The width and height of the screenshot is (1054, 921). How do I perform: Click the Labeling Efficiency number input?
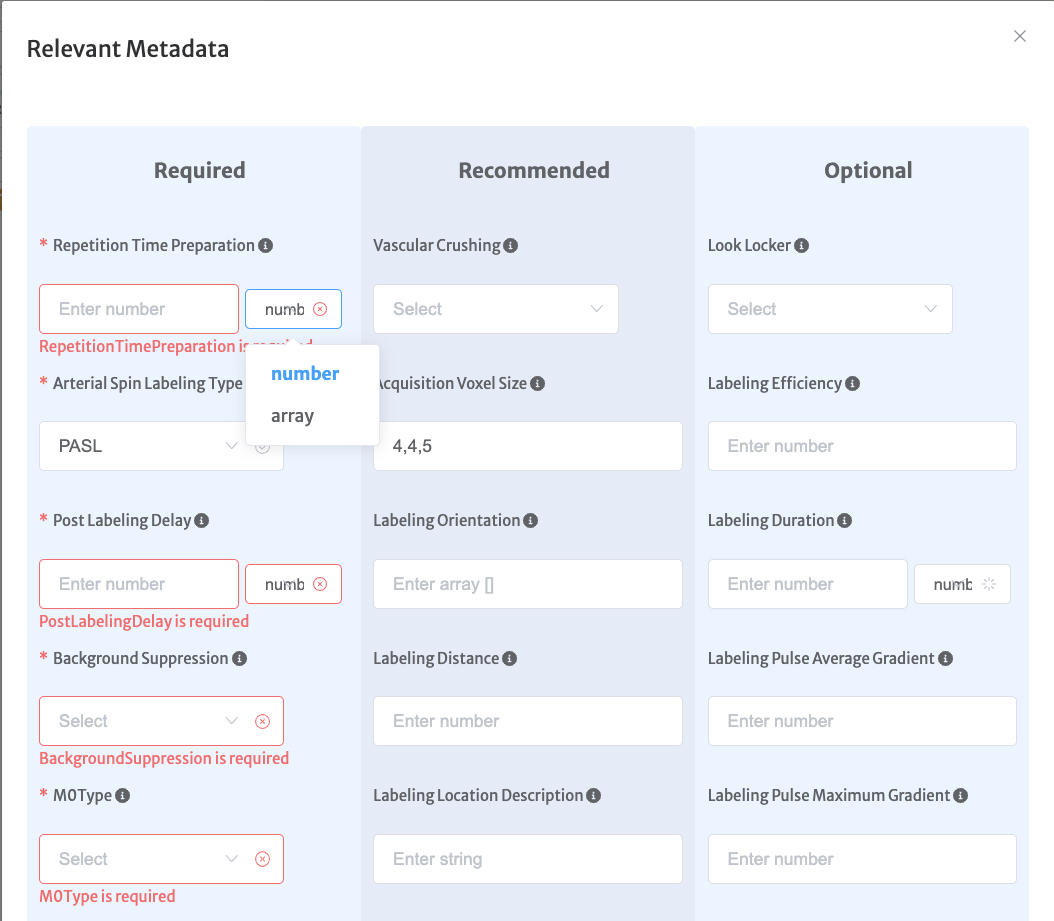[862, 446]
